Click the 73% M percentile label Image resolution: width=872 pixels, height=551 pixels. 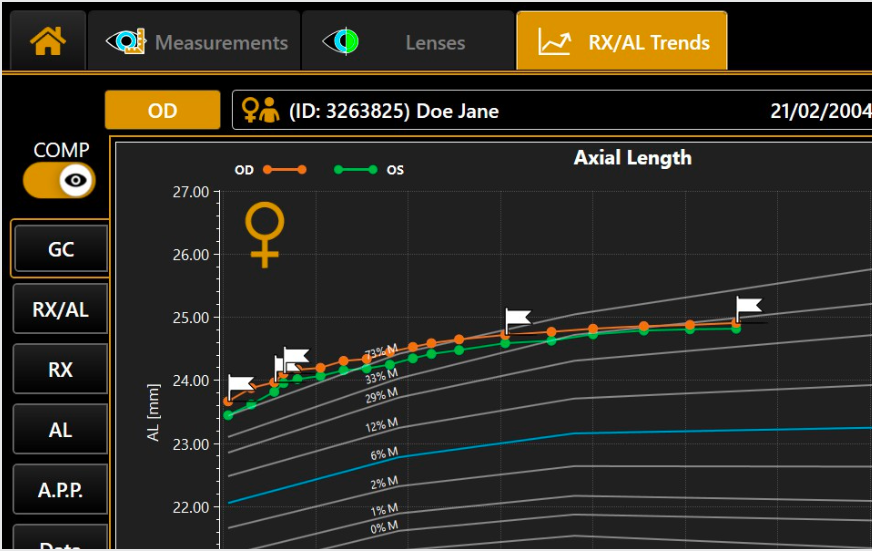coord(381,352)
